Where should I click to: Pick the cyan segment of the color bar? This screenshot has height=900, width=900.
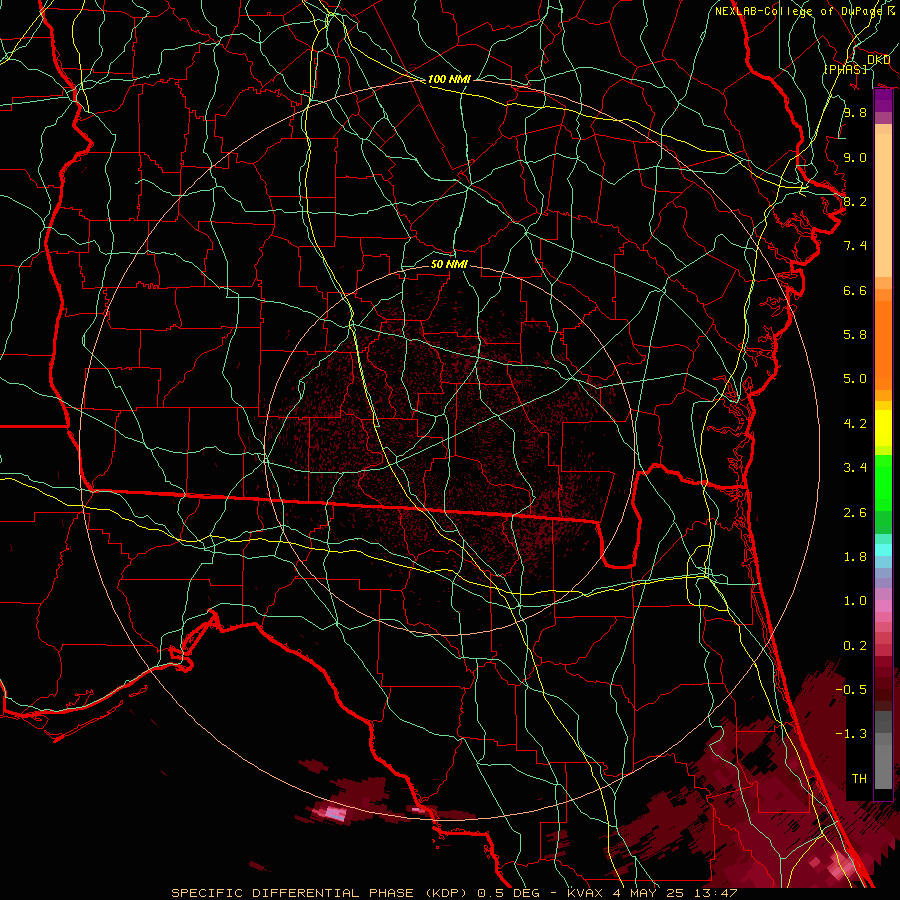tap(883, 550)
